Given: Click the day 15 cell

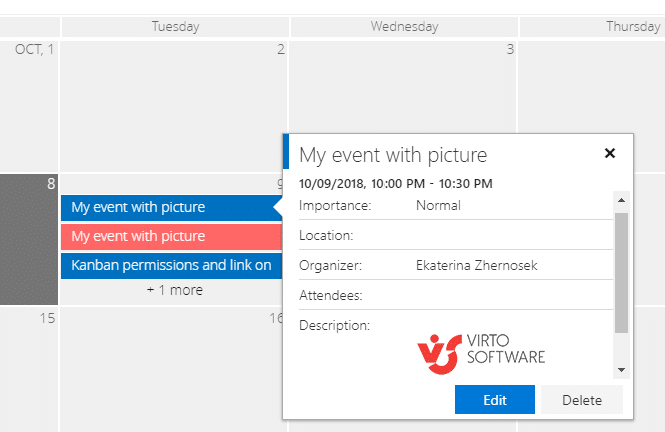Looking at the screenshot, I should pyautogui.click(x=29, y=370).
